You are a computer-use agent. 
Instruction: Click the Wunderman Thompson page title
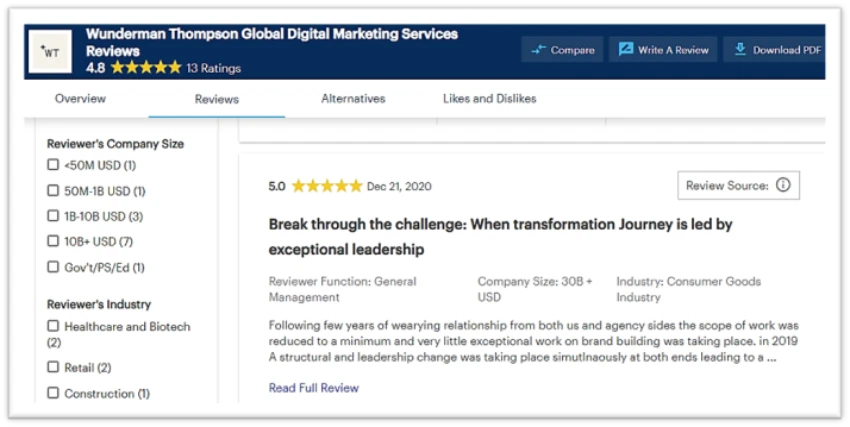272,42
